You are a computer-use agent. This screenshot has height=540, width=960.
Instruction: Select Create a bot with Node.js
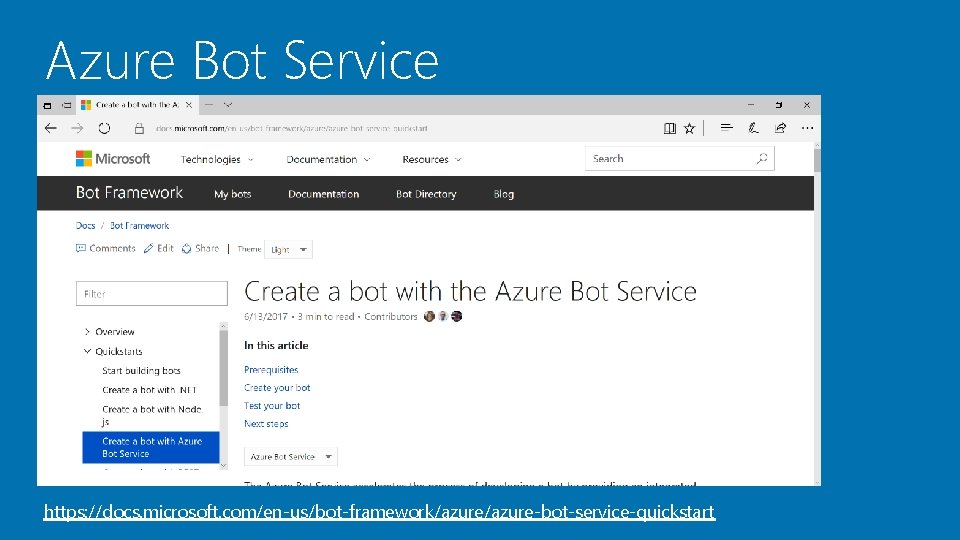[152, 415]
